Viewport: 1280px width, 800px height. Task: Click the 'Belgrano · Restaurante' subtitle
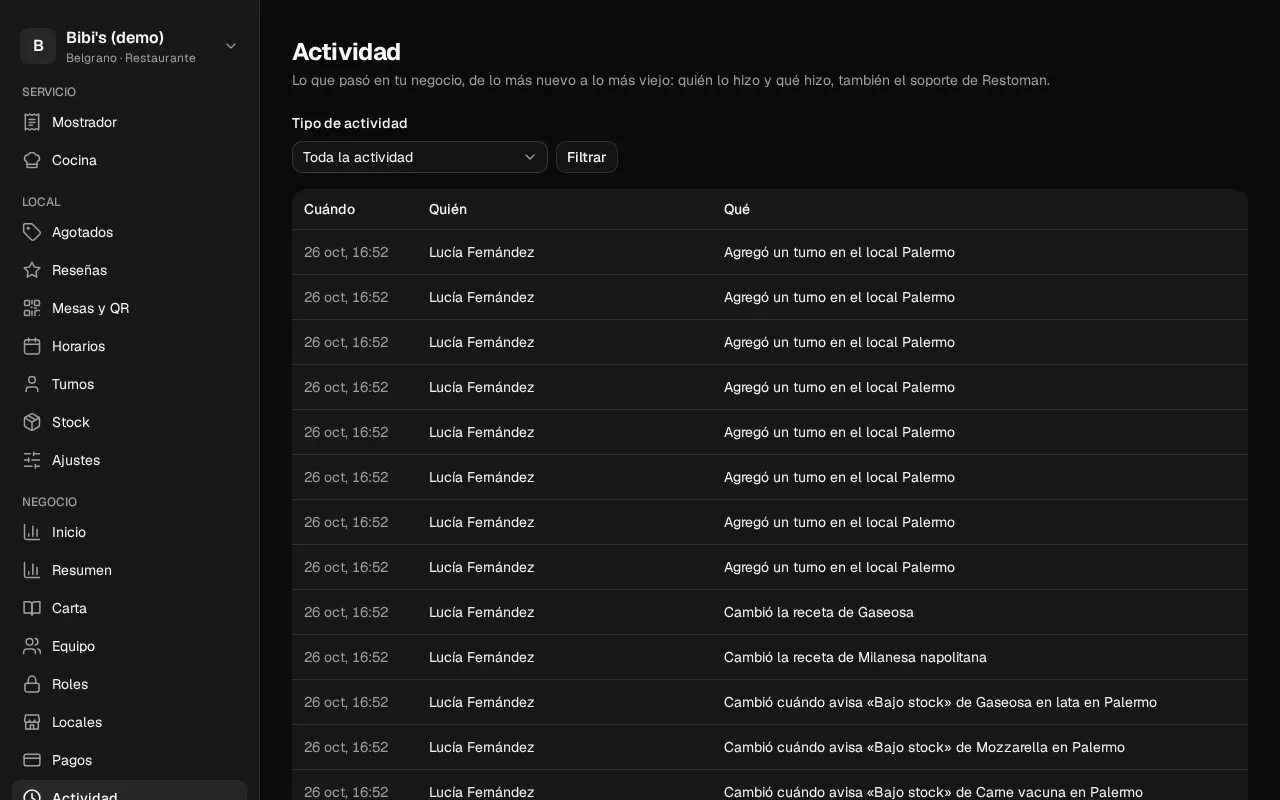(131, 58)
